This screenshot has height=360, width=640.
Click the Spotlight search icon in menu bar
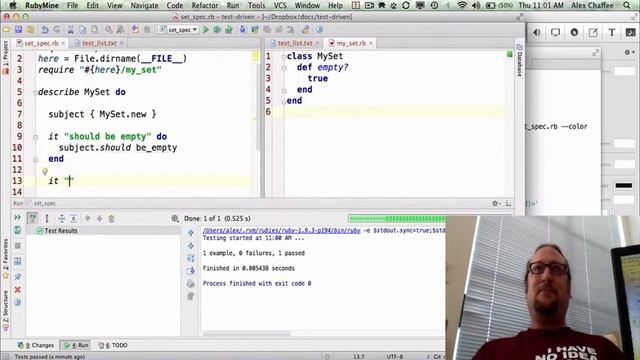(x=627, y=5)
